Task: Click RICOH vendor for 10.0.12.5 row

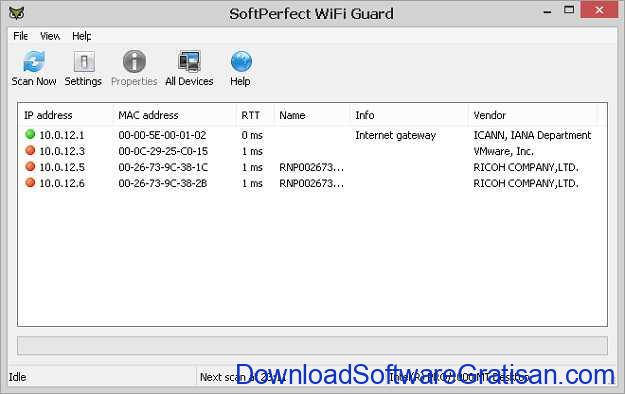Action: (526, 167)
